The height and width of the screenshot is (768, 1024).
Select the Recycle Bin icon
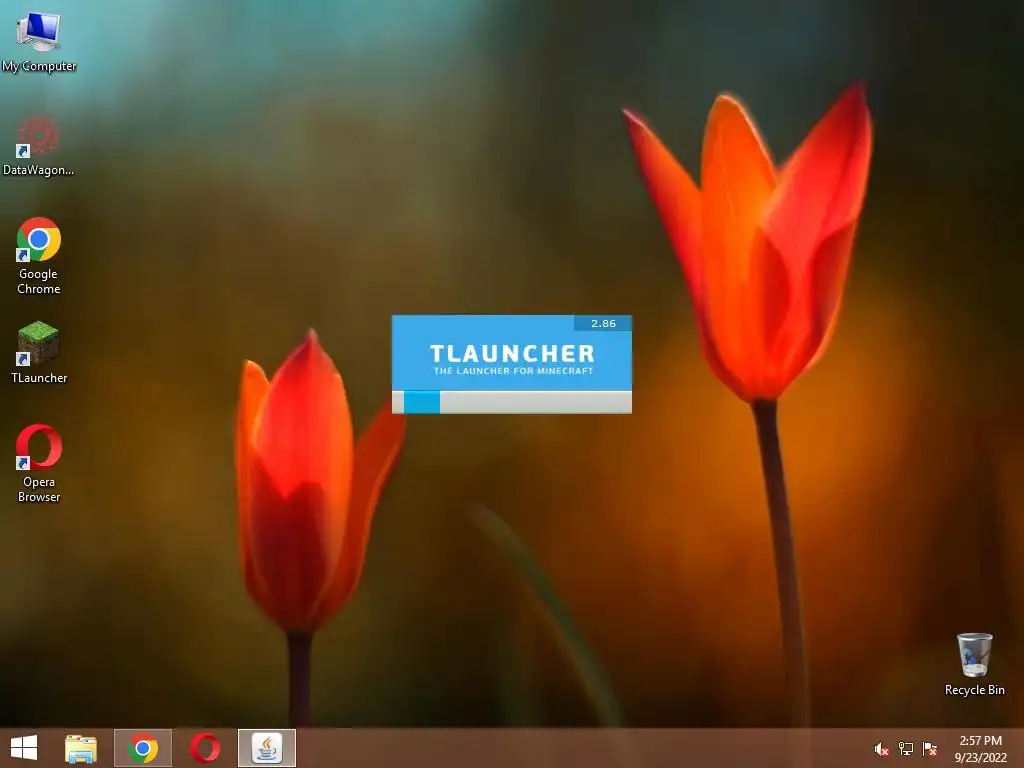pos(974,664)
